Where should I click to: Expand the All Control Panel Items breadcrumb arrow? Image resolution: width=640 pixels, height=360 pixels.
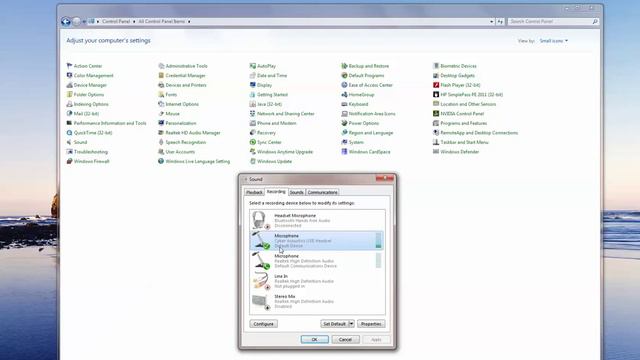tap(189, 21)
